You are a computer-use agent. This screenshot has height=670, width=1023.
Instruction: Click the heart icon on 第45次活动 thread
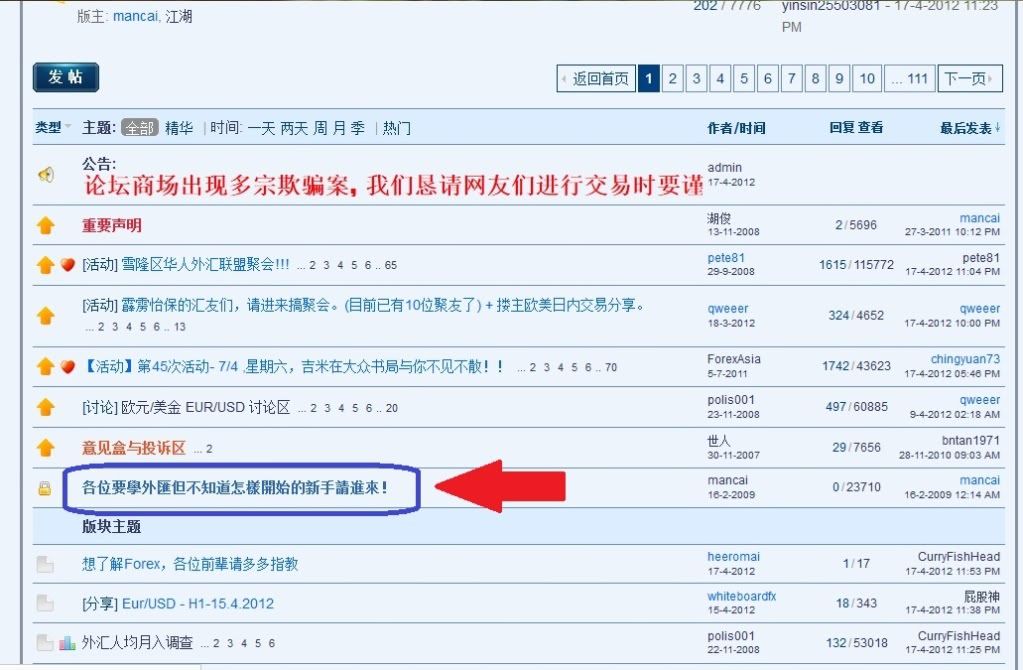point(68,367)
